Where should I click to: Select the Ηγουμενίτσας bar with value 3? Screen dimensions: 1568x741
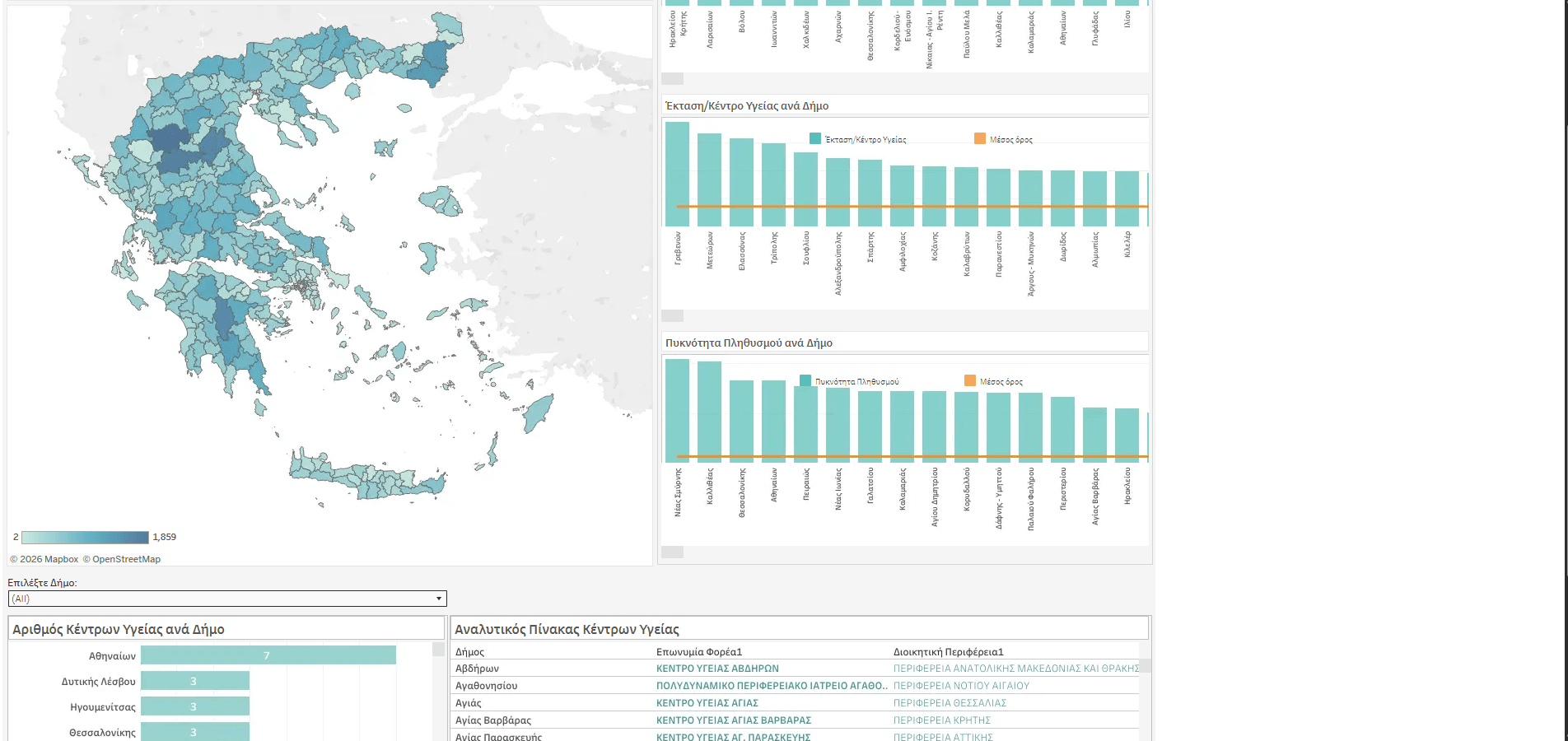(195, 706)
